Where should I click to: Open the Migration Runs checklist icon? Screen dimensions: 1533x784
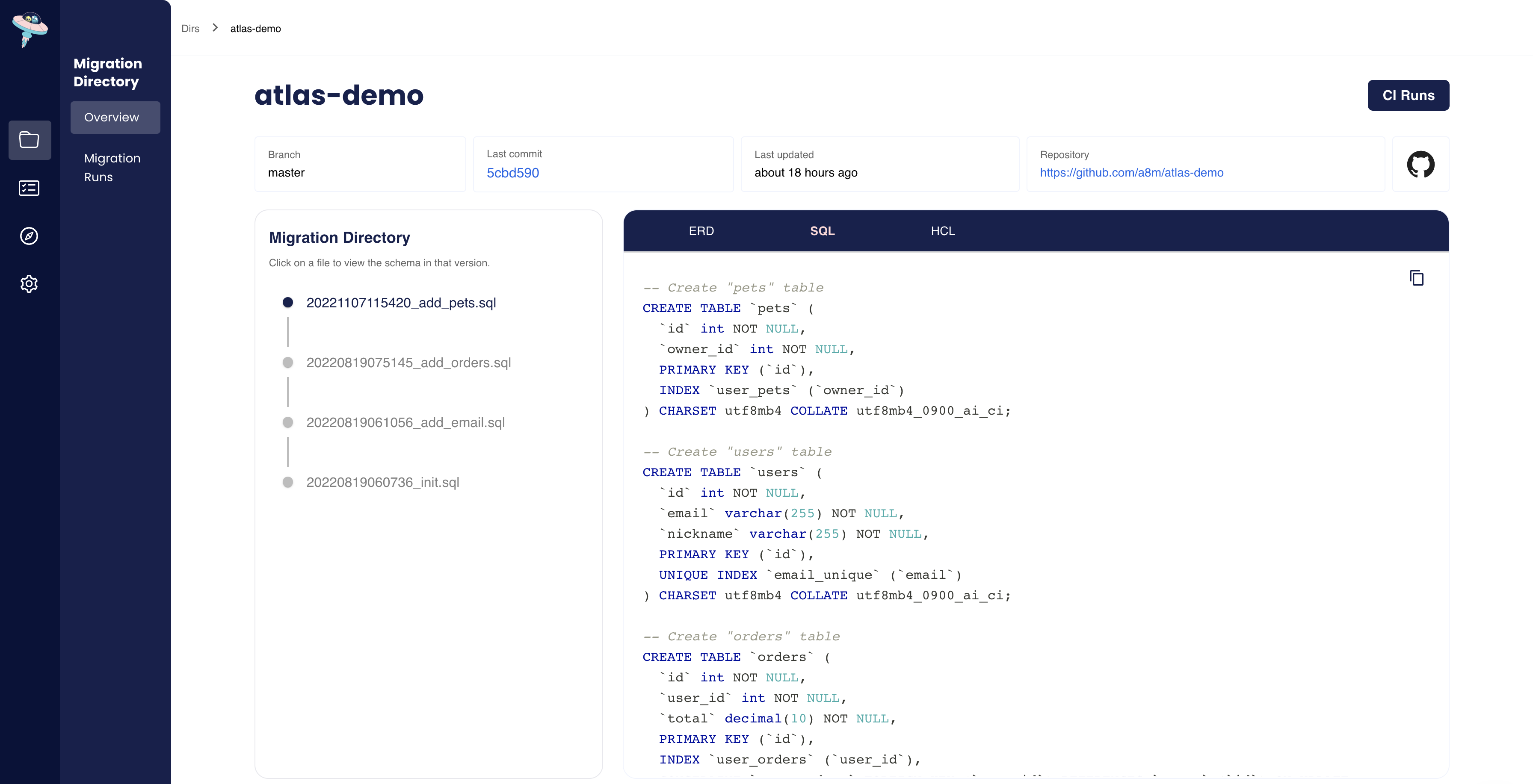[30, 188]
